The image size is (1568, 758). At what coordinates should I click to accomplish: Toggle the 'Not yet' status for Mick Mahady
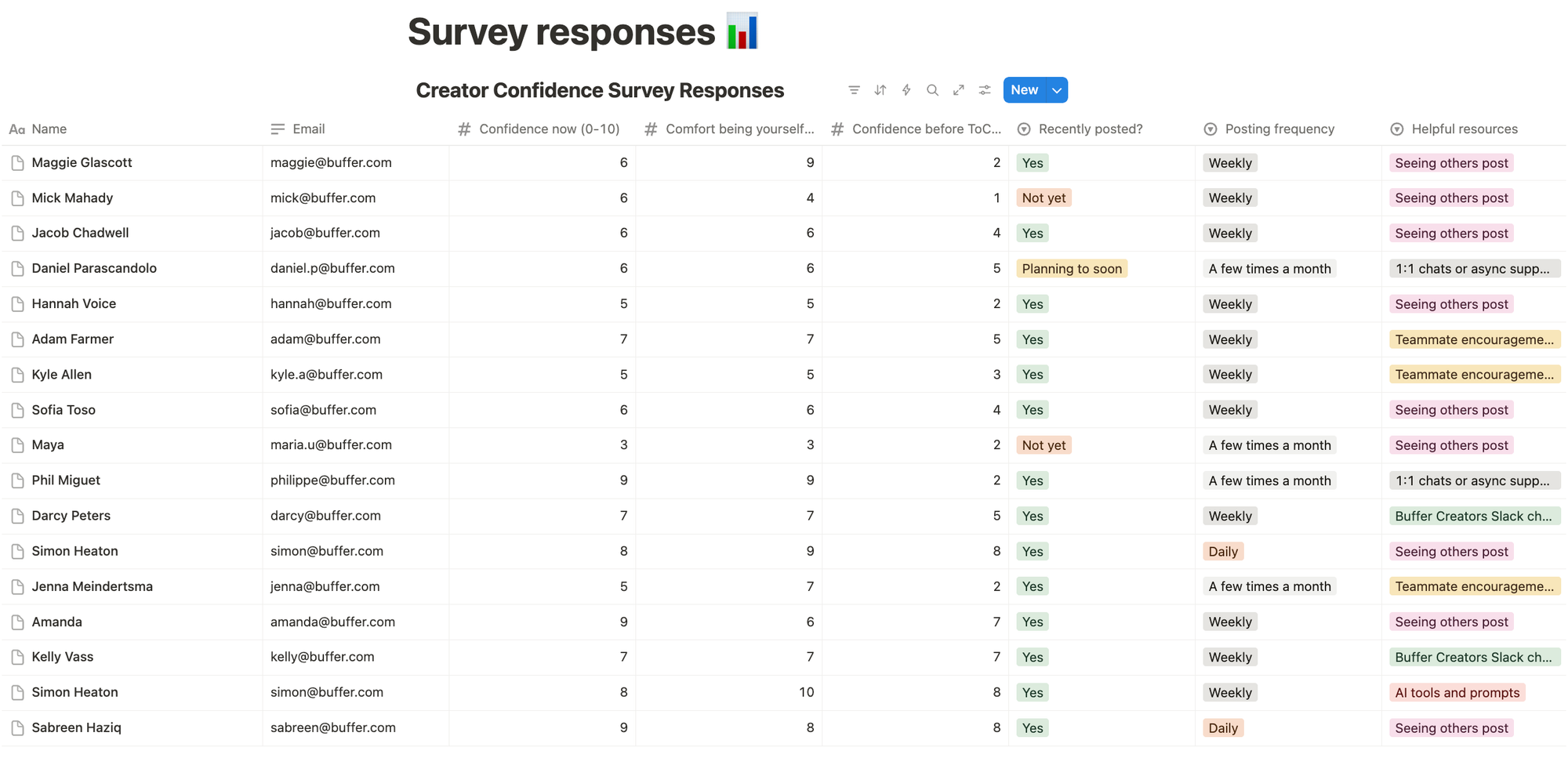point(1044,198)
